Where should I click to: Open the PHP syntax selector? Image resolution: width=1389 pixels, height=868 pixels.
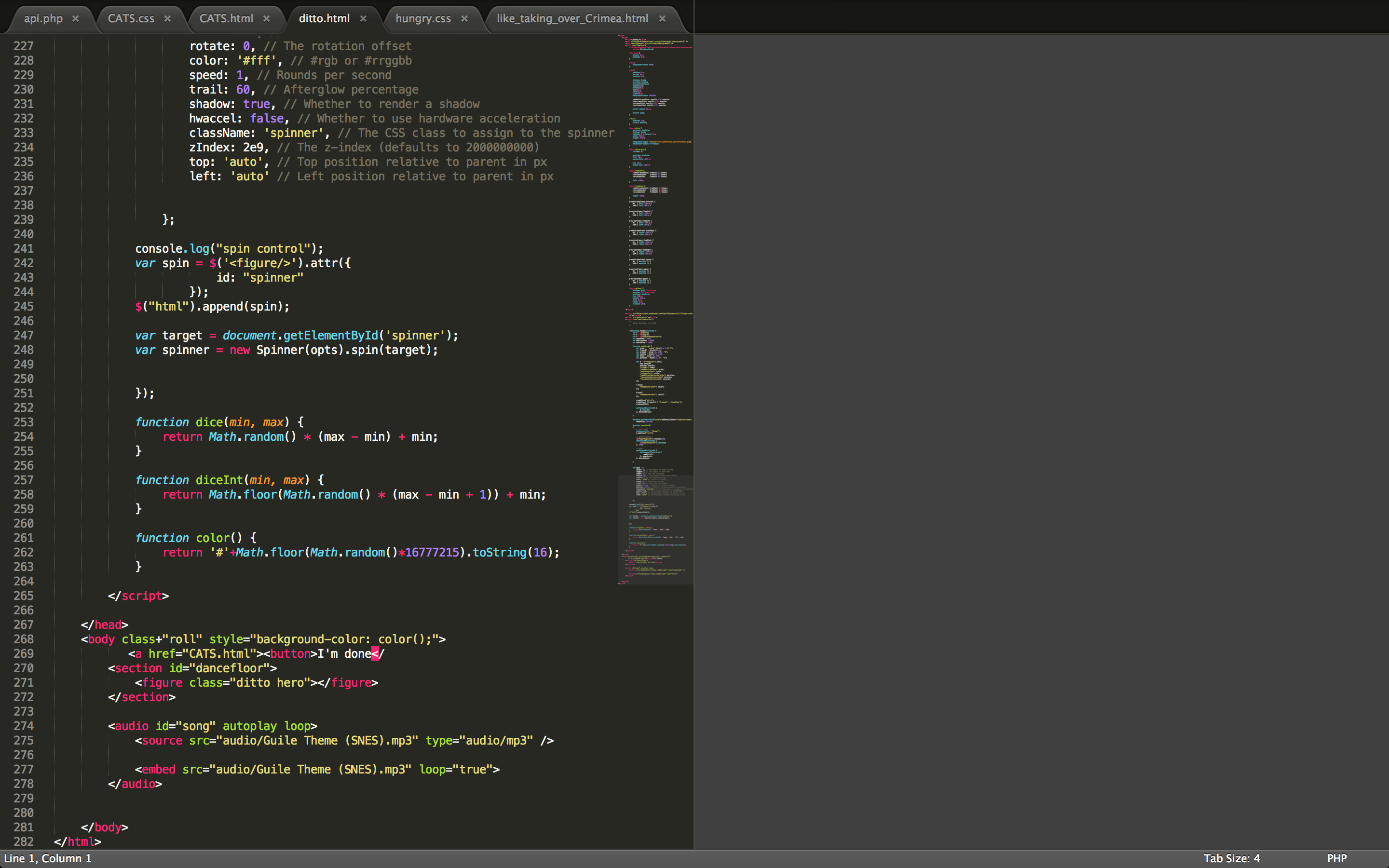tap(1337, 858)
